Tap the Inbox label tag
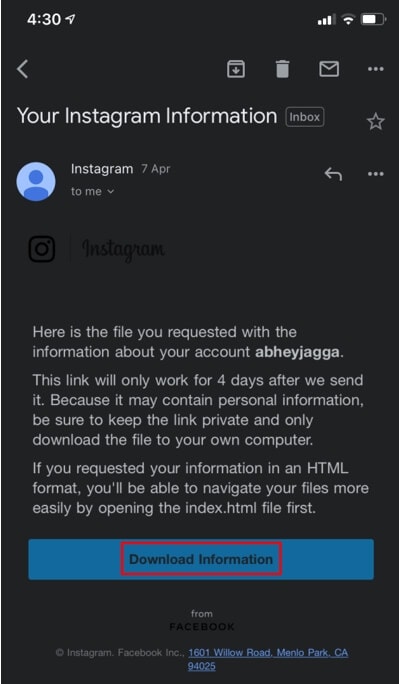 [305, 117]
